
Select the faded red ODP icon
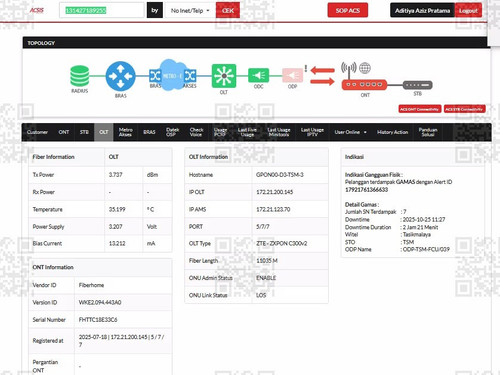292,75
